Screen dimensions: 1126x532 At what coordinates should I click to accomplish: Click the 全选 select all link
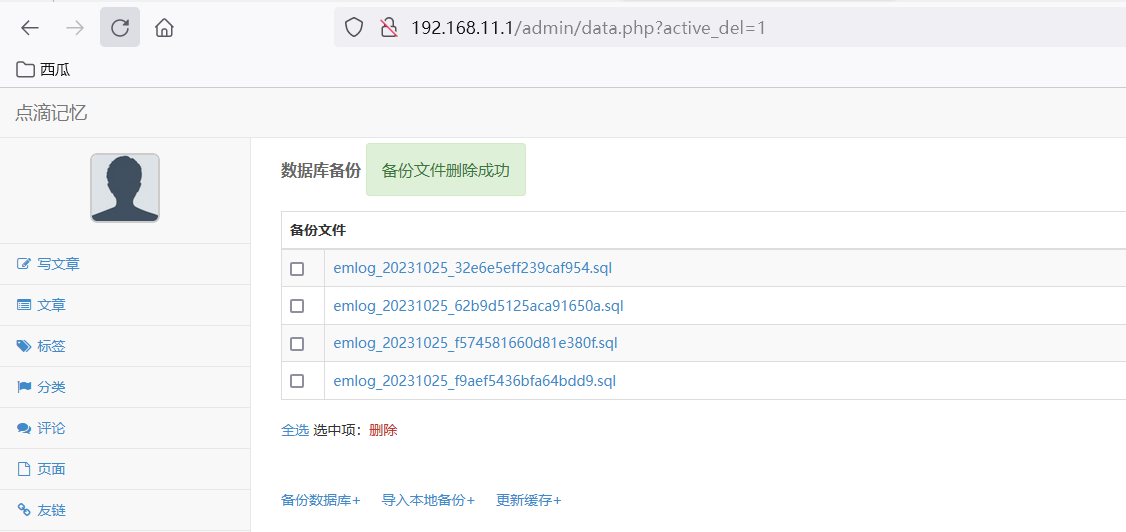(294, 430)
